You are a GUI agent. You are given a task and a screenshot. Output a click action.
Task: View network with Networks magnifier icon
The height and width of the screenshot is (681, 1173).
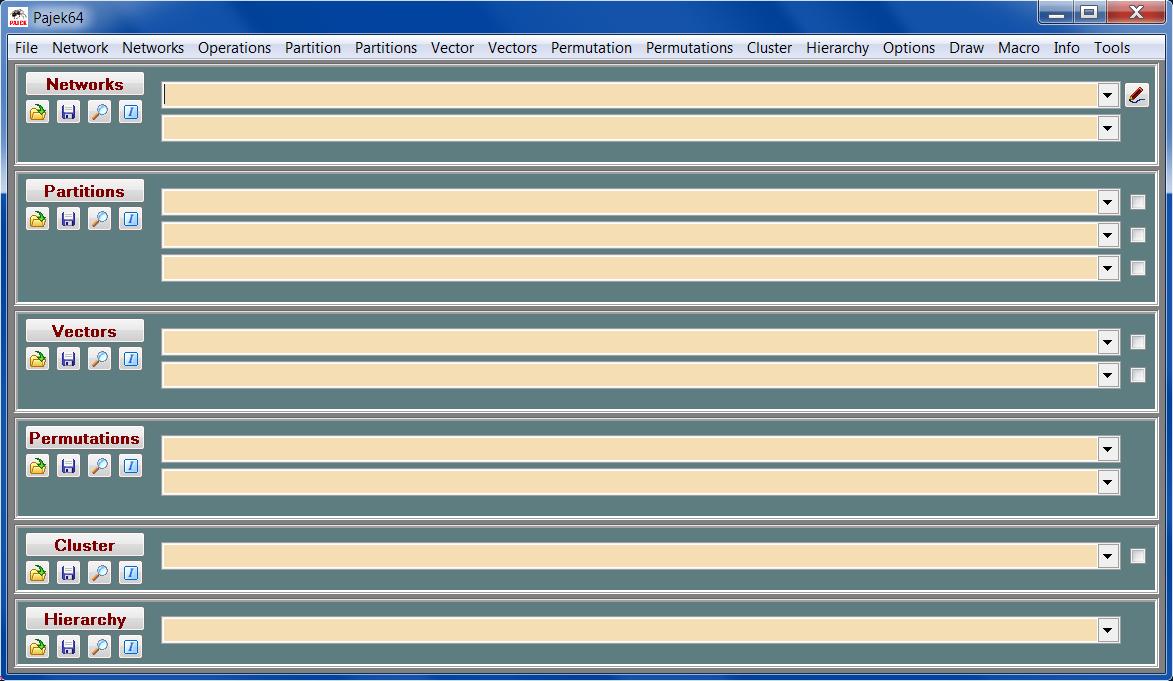[99, 112]
